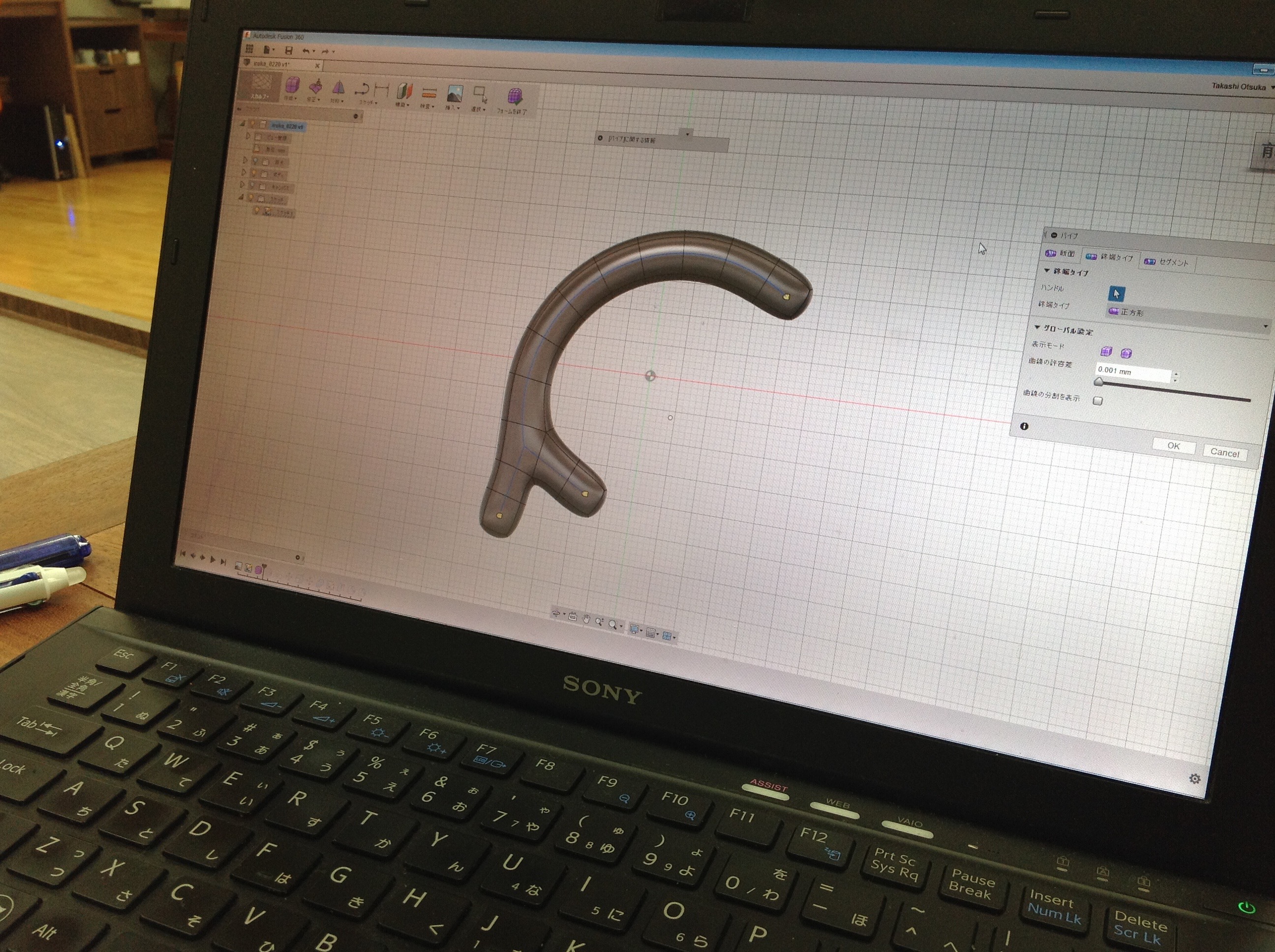Select the smooth display mode icon
Image resolution: width=1275 pixels, height=952 pixels.
1126,353
